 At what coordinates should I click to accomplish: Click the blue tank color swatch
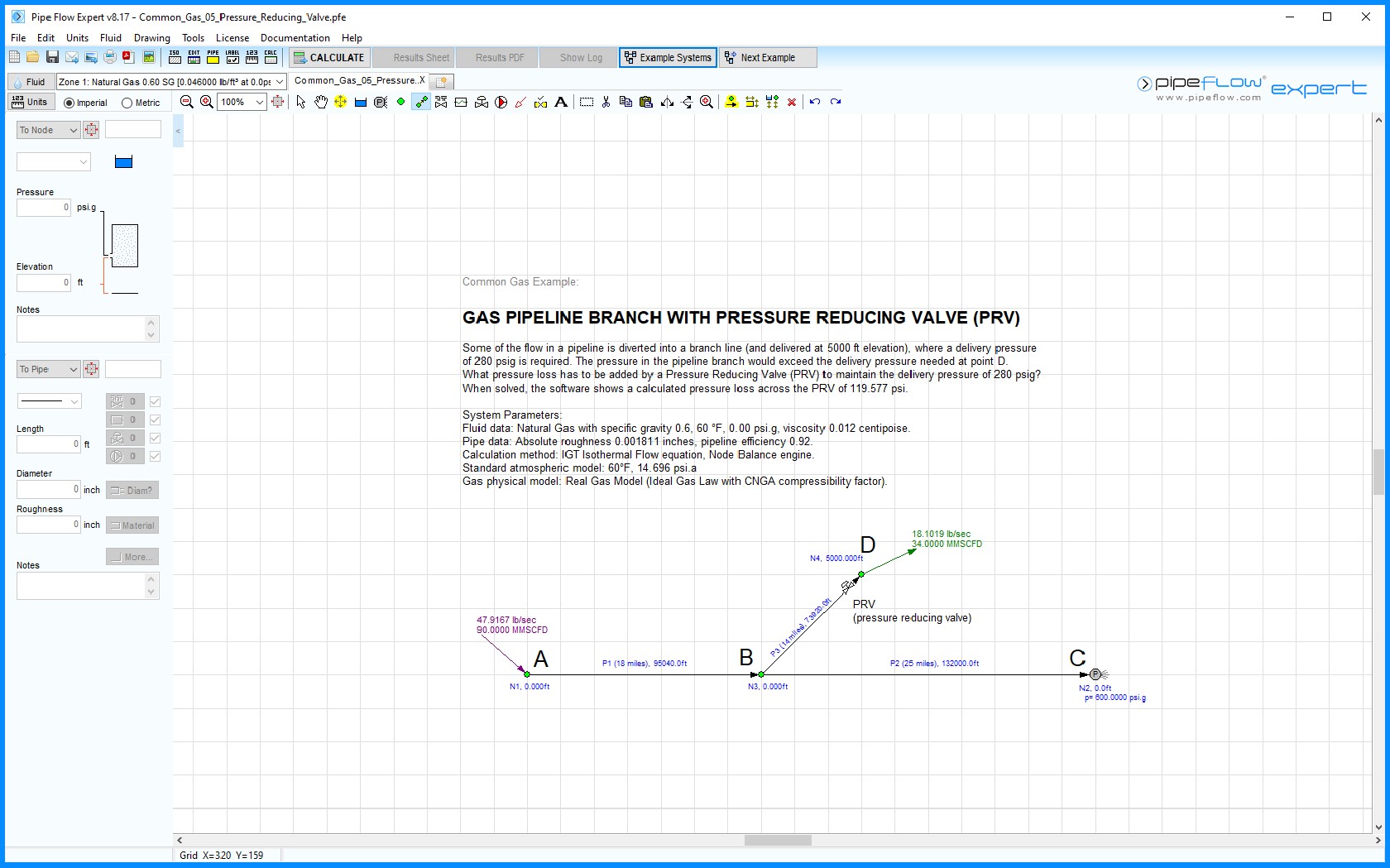[x=123, y=162]
